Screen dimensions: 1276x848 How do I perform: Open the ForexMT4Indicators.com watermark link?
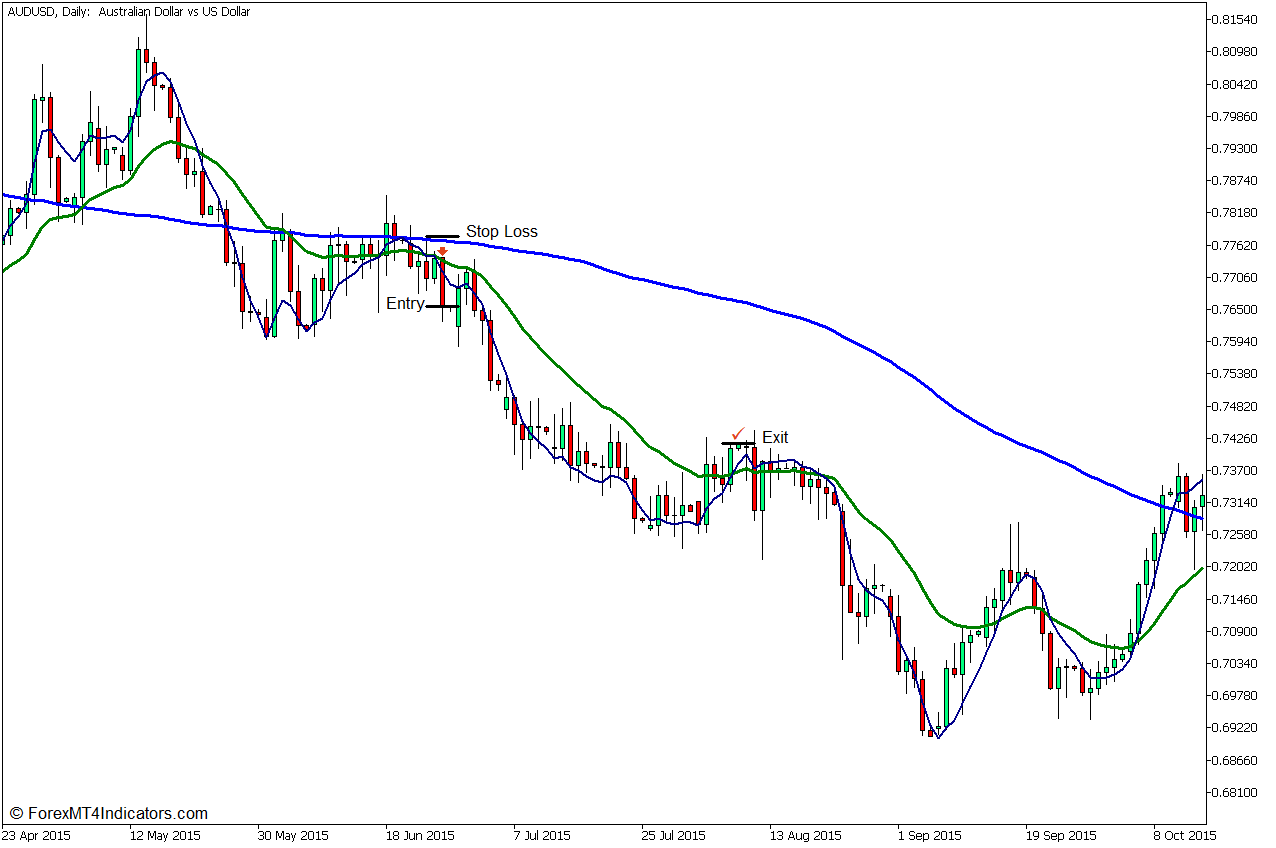[x=108, y=814]
